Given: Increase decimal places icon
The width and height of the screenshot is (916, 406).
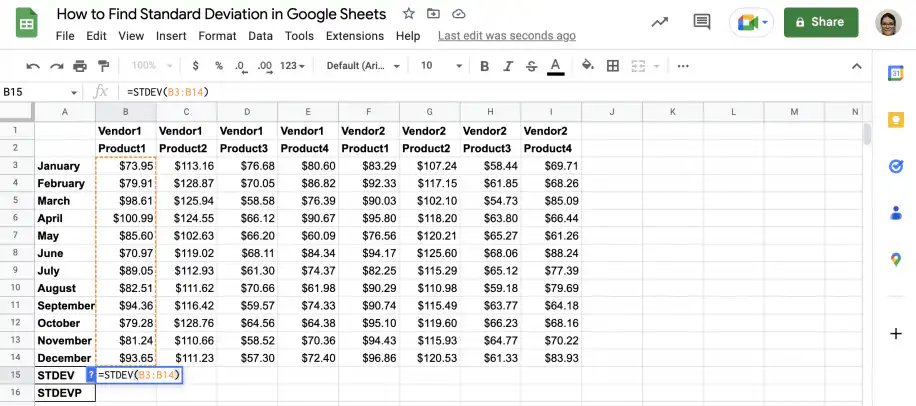Looking at the screenshot, I should [265, 67].
